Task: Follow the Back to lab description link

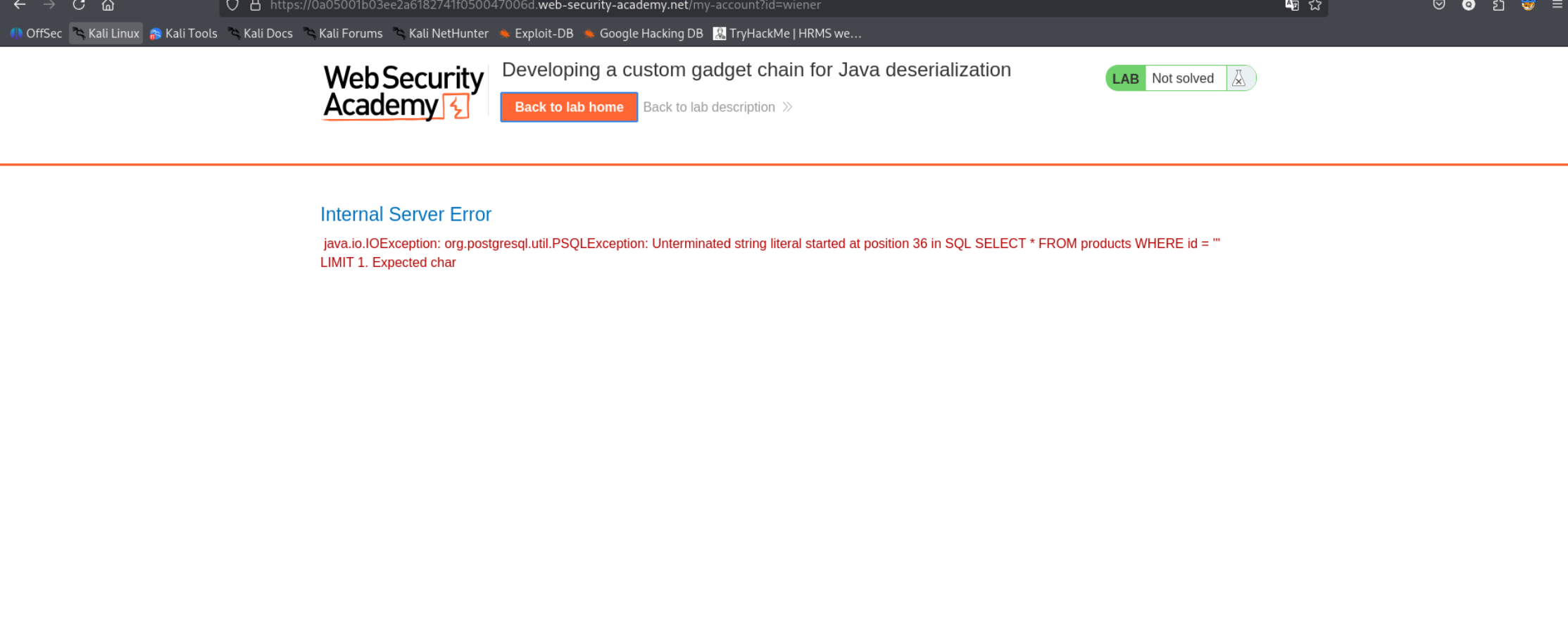Action: (x=717, y=107)
